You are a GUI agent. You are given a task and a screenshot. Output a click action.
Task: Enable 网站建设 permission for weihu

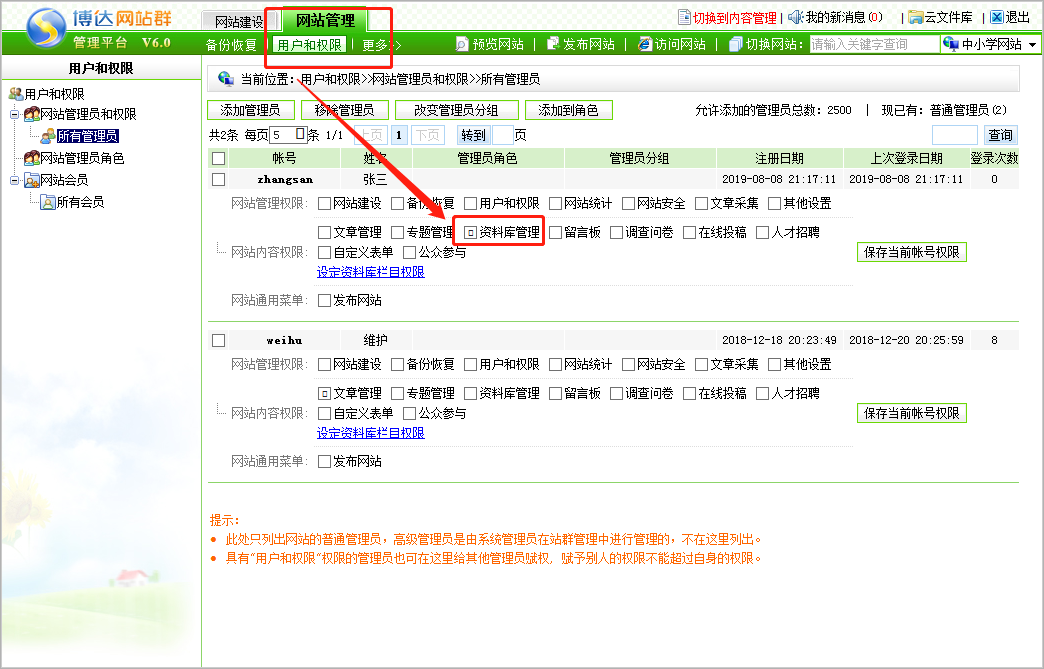(x=324, y=365)
